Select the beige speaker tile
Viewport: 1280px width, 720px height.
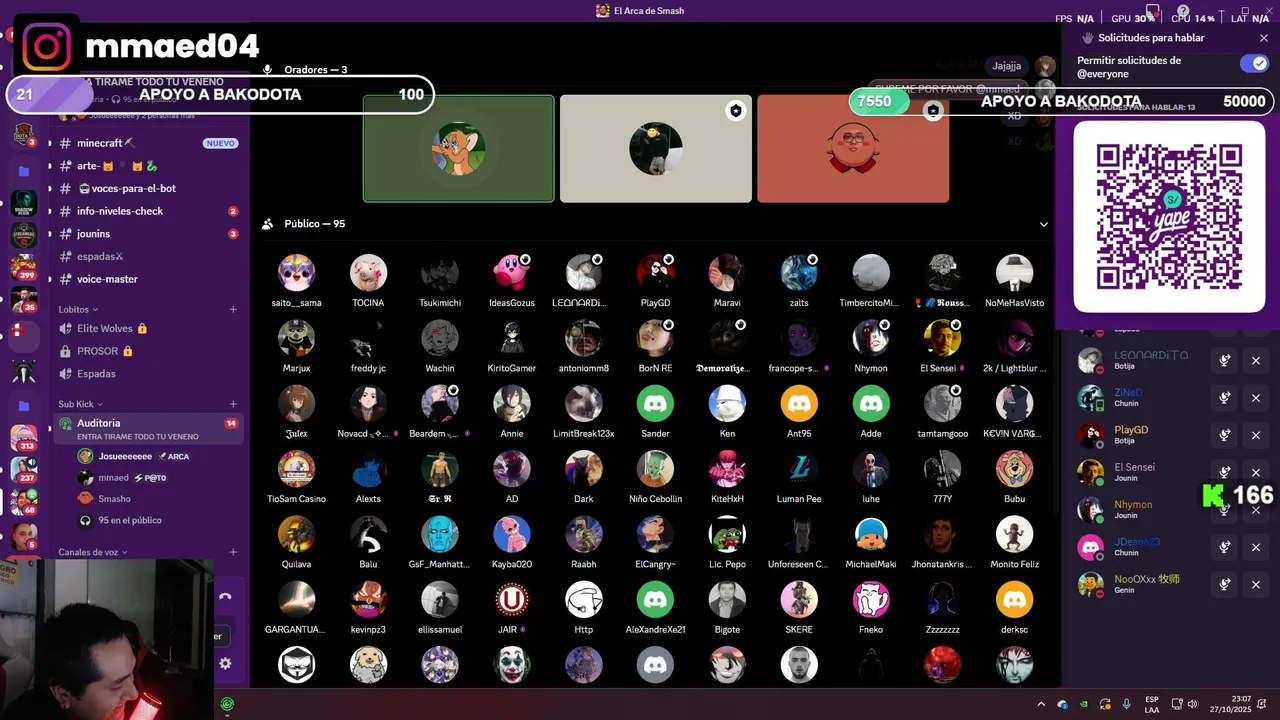[656, 149]
